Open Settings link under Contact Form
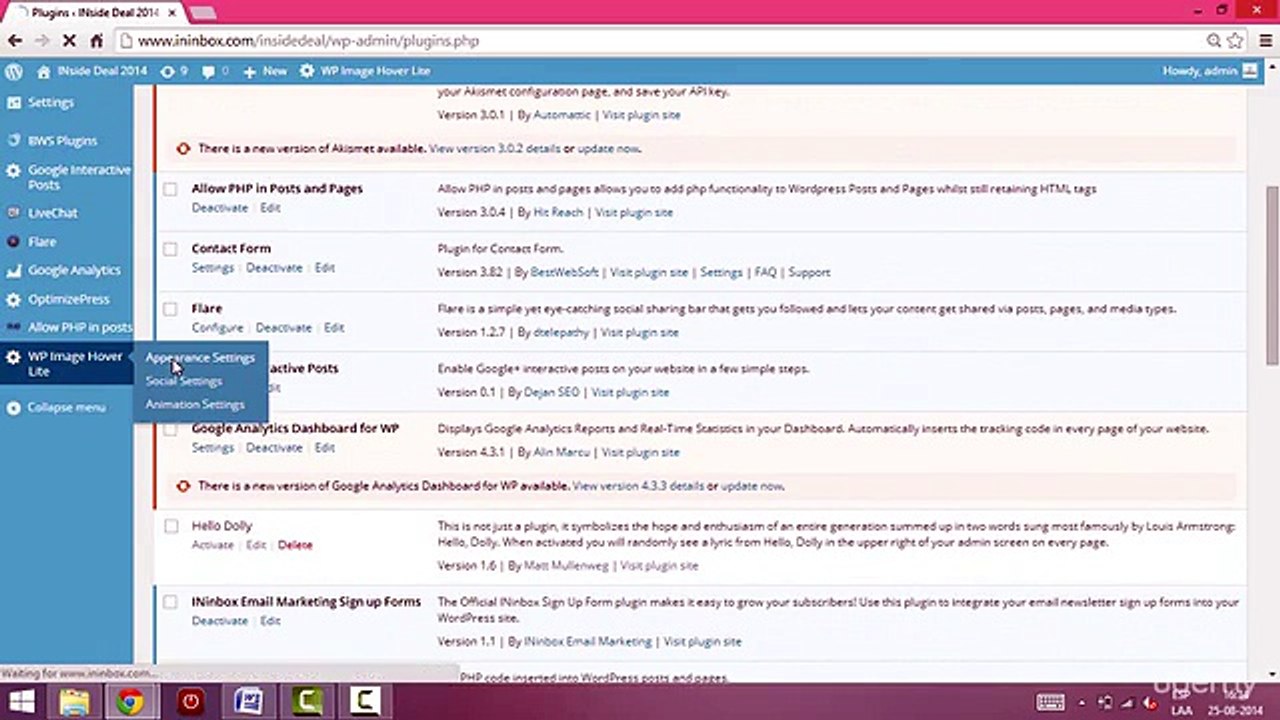The width and height of the screenshot is (1280, 720). pyautogui.click(x=213, y=268)
